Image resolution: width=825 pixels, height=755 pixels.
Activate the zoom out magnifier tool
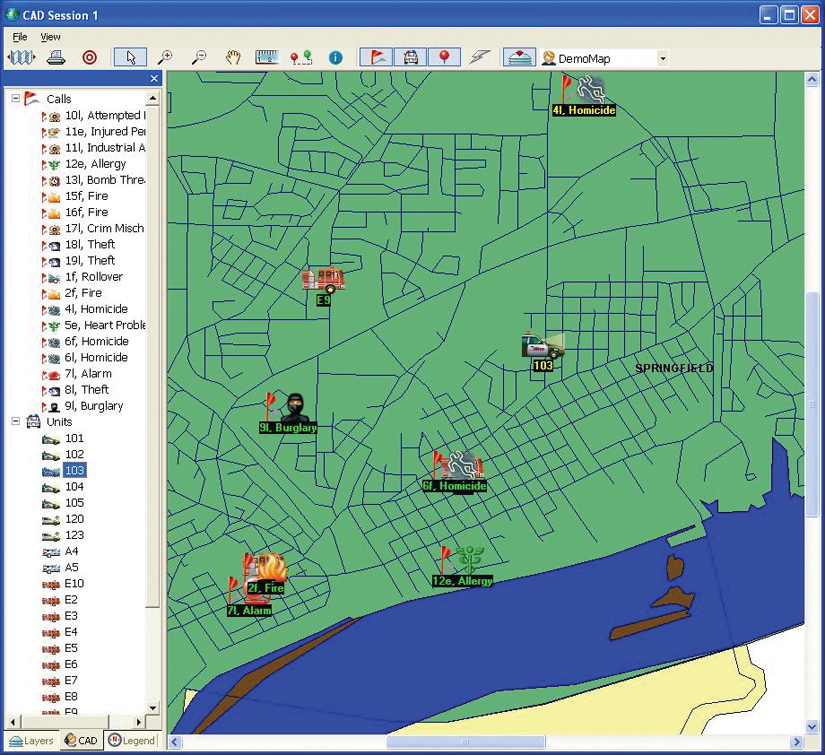(x=199, y=58)
